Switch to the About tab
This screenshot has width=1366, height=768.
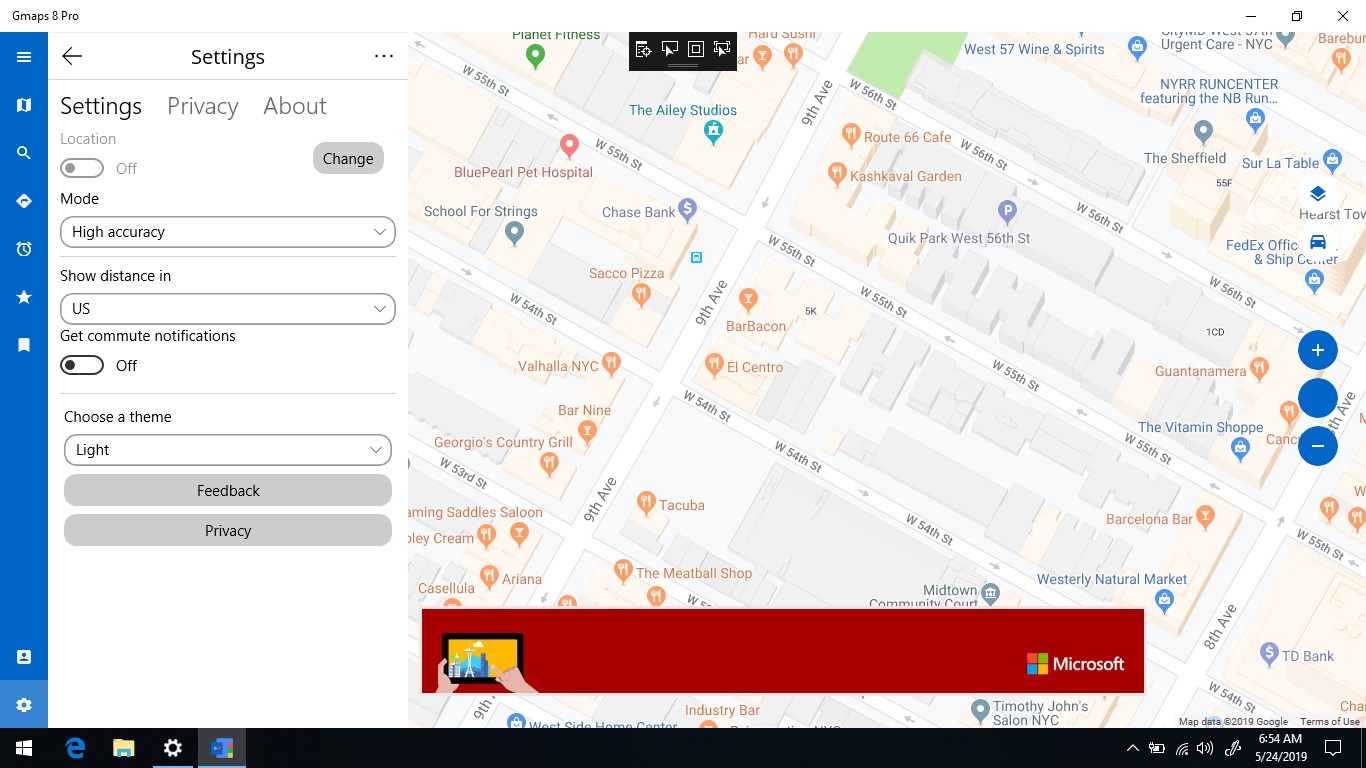point(295,106)
